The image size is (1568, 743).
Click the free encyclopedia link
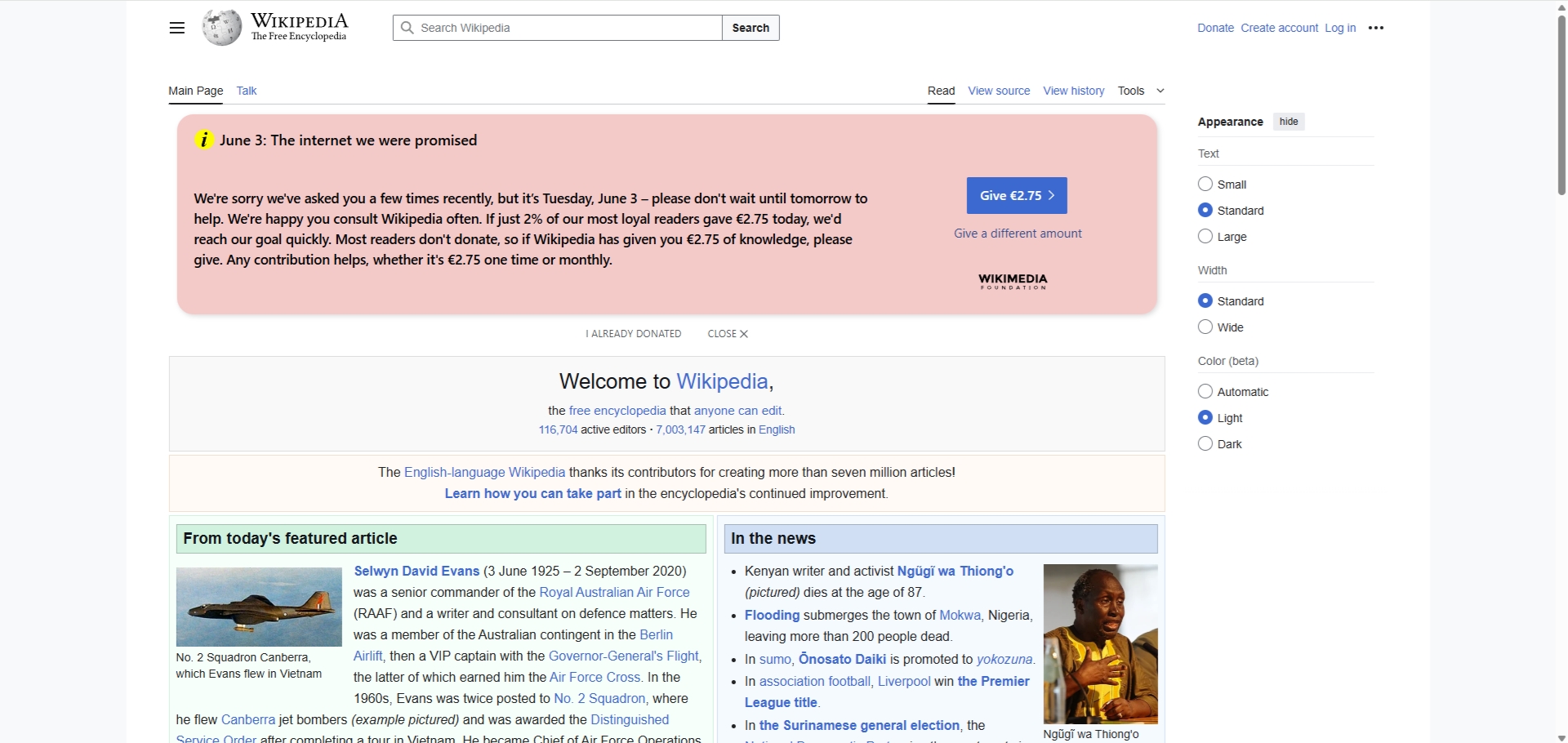pos(617,411)
